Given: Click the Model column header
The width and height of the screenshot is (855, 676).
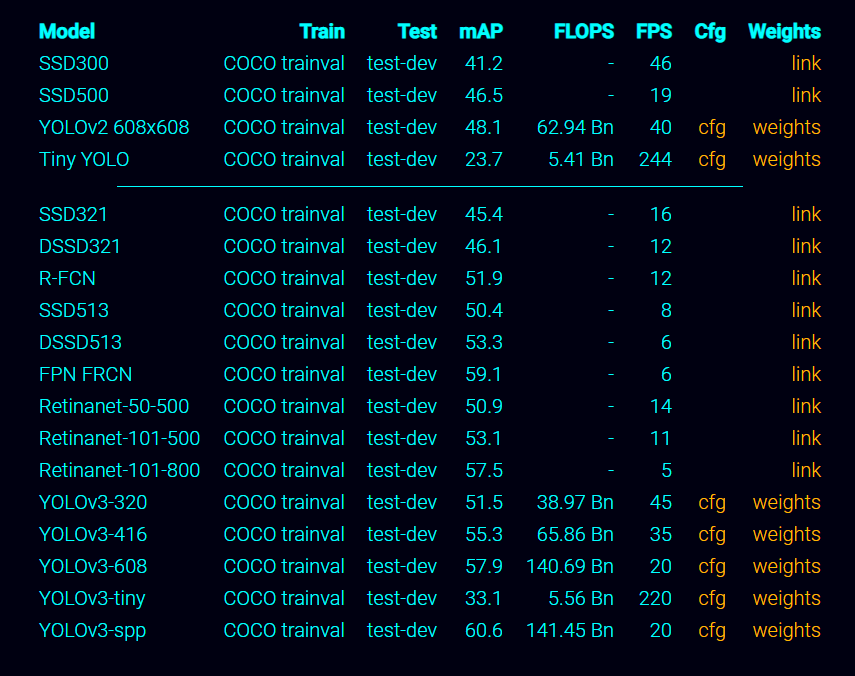Looking at the screenshot, I should 67,32.
